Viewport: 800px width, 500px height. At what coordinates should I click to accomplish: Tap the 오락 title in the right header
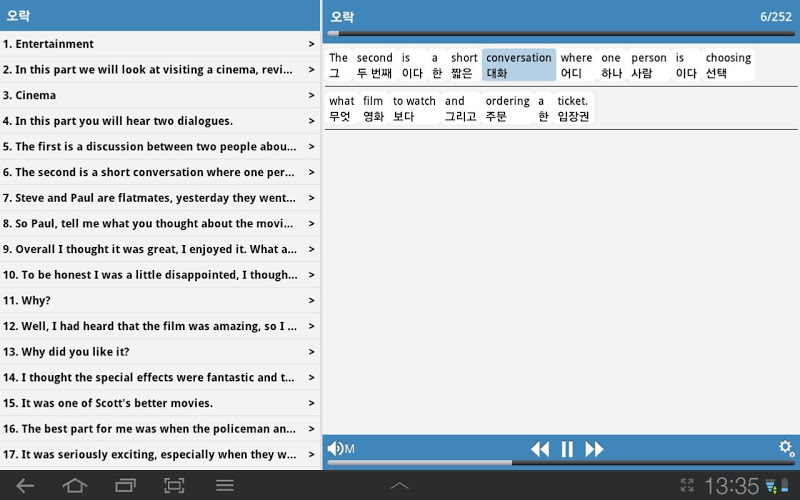pyautogui.click(x=342, y=17)
